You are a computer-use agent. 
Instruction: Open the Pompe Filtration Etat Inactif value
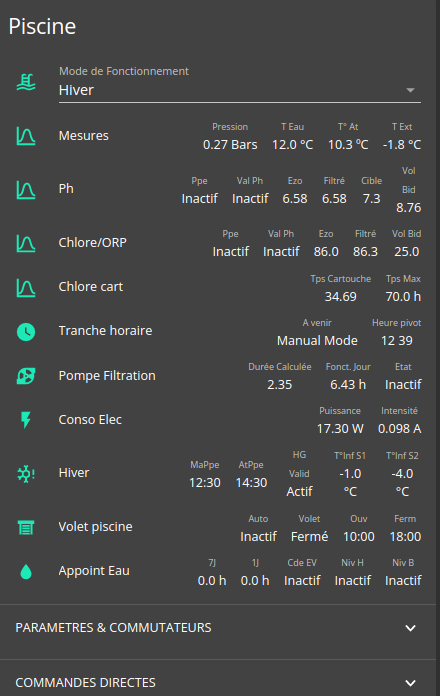(x=403, y=384)
